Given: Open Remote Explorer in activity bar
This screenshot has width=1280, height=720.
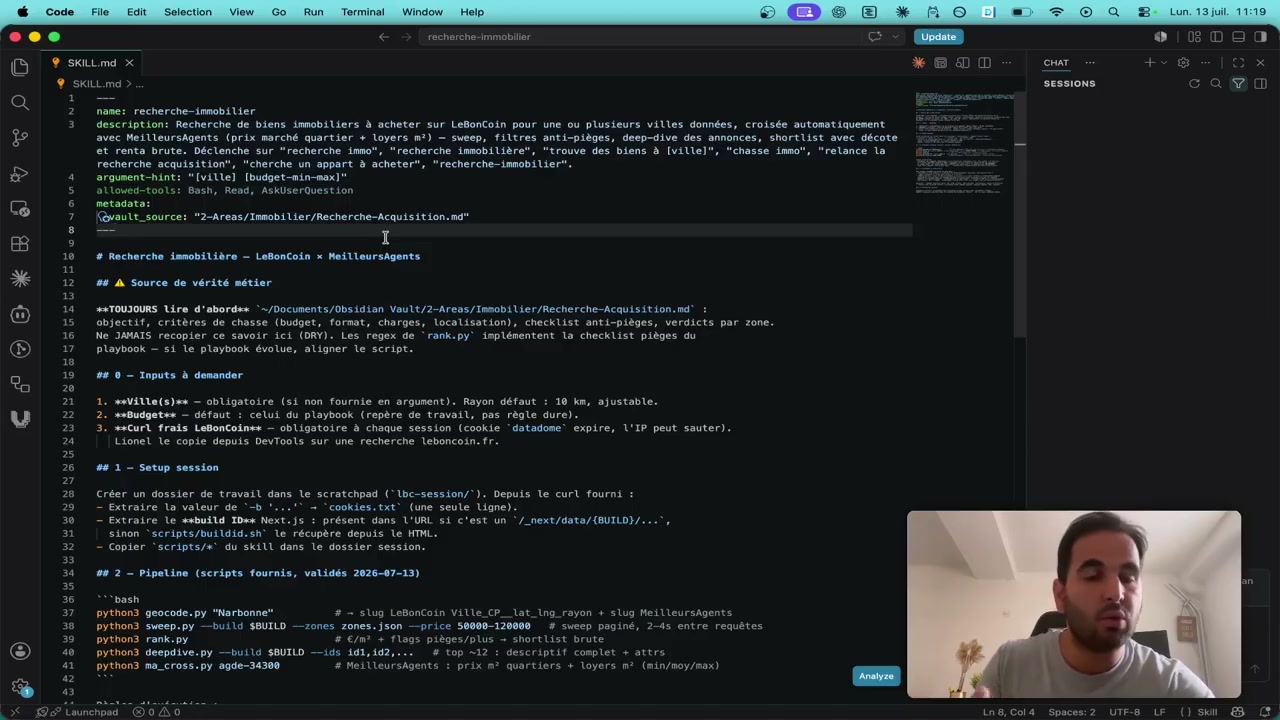Looking at the screenshot, I should [x=20, y=208].
